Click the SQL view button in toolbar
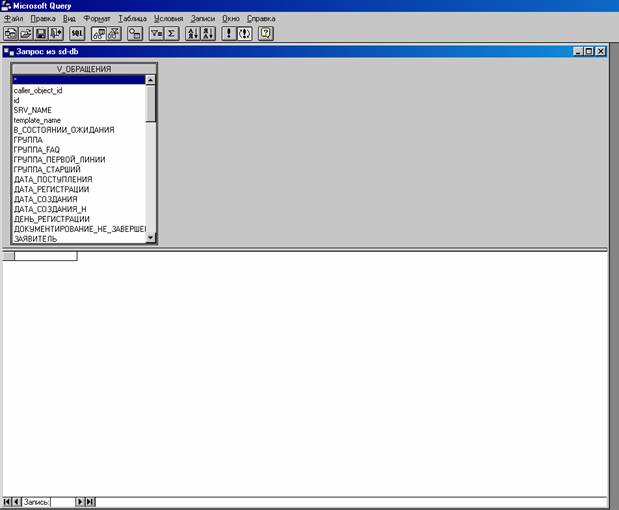 pyautogui.click(x=77, y=33)
